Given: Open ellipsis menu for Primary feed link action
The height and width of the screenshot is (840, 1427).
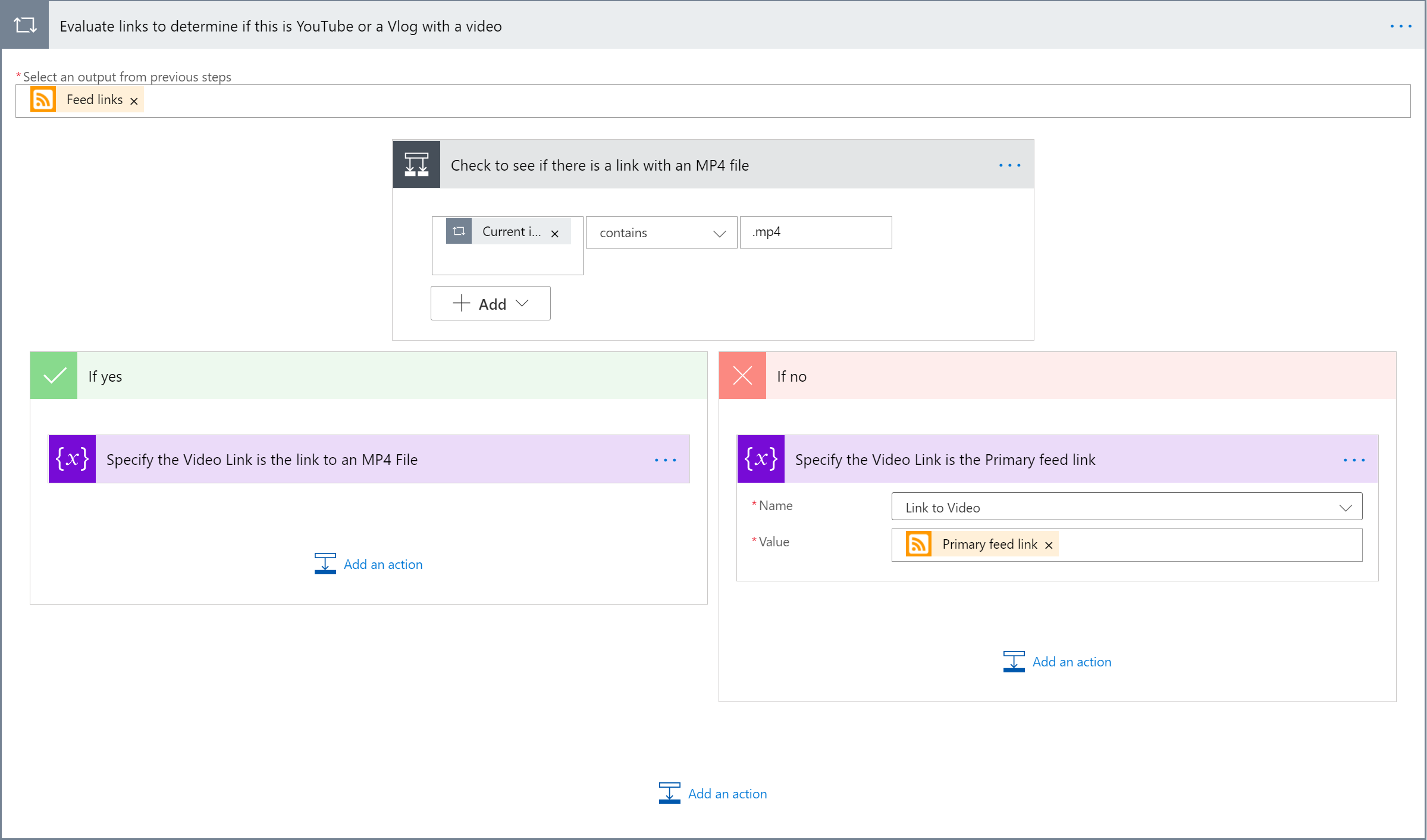Looking at the screenshot, I should coord(1354,460).
